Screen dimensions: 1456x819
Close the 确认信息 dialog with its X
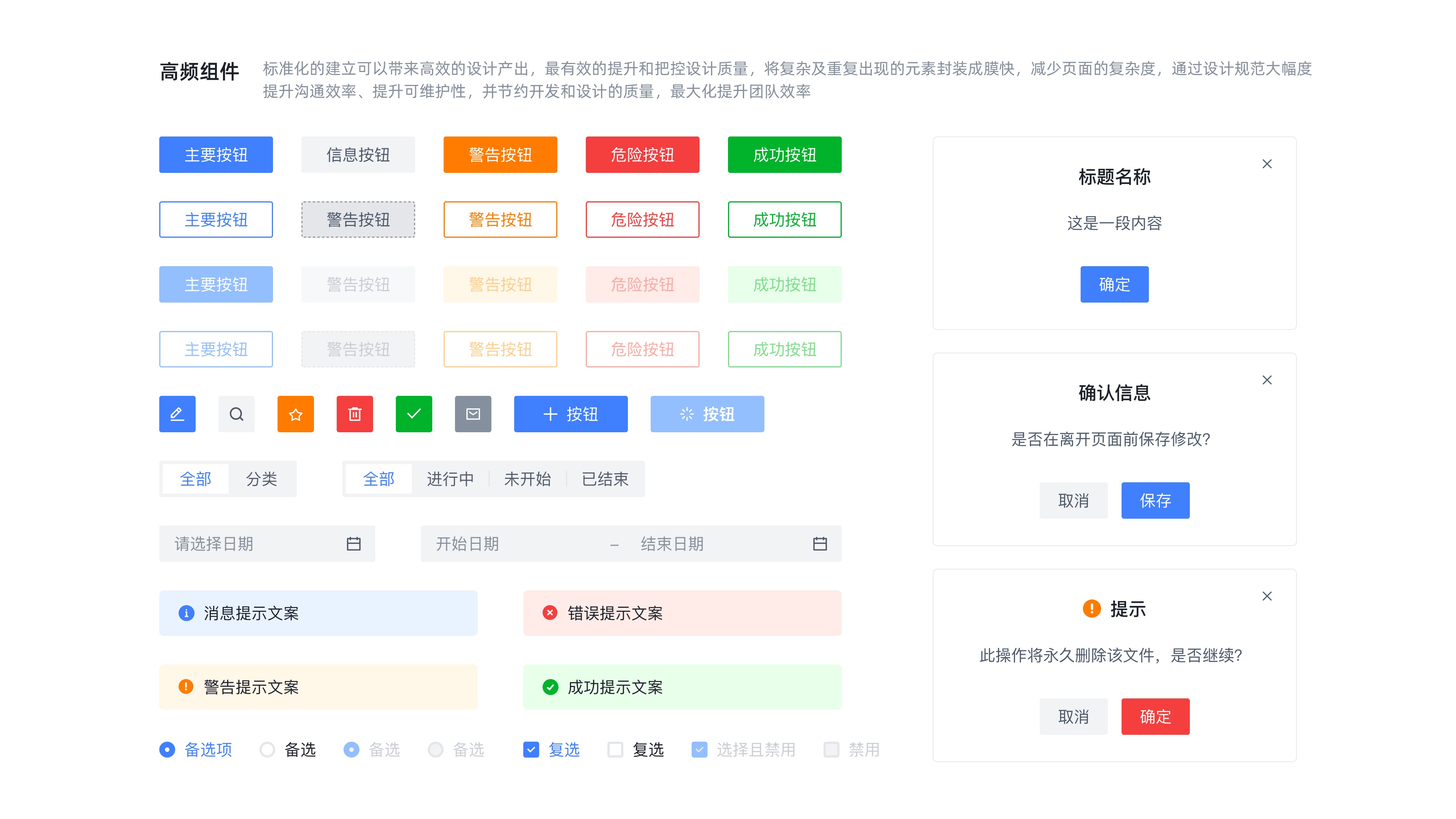click(x=1267, y=380)
